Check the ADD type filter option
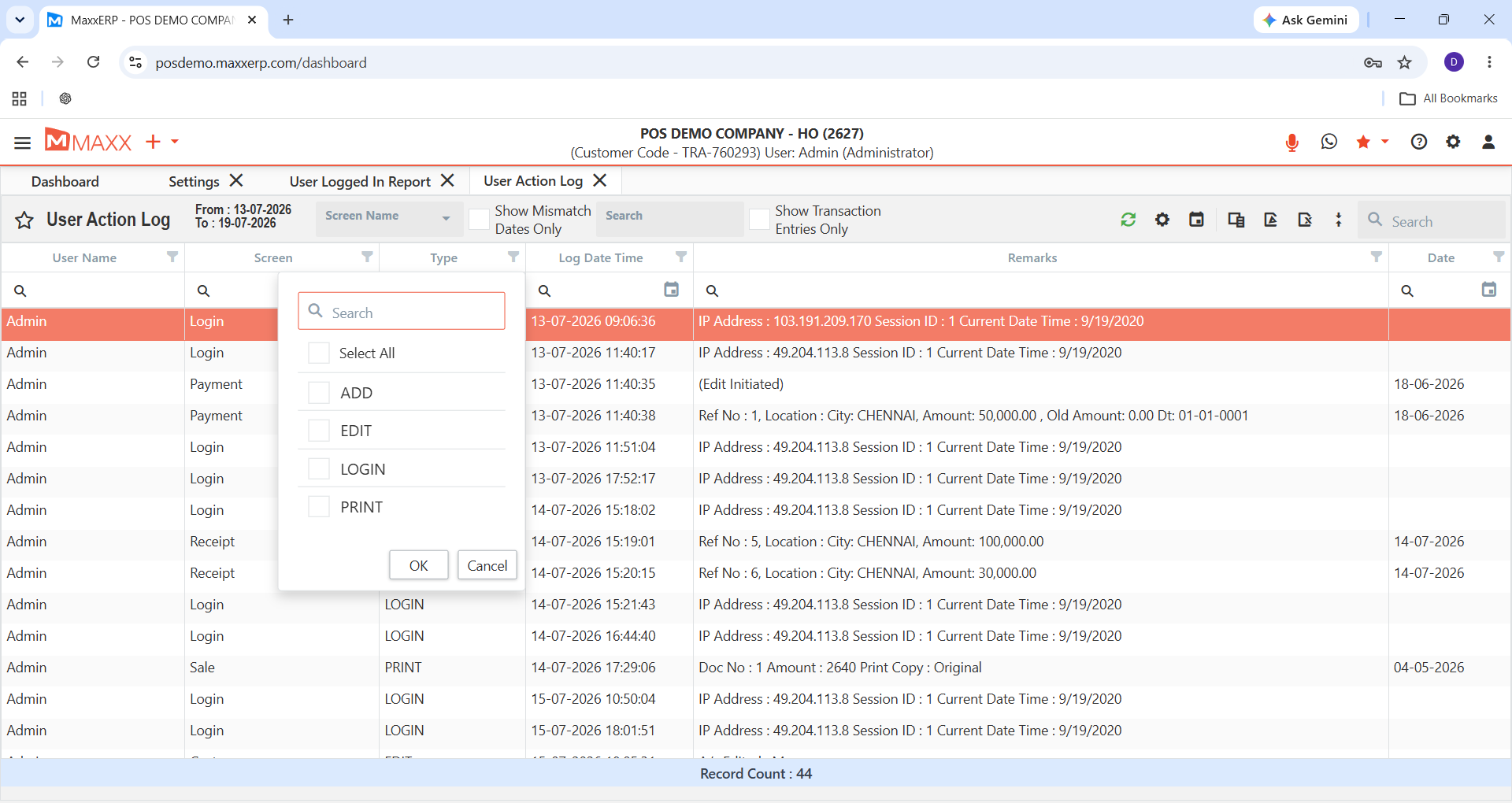This screenshot has width=1512, height=803. tap(319, 393)
